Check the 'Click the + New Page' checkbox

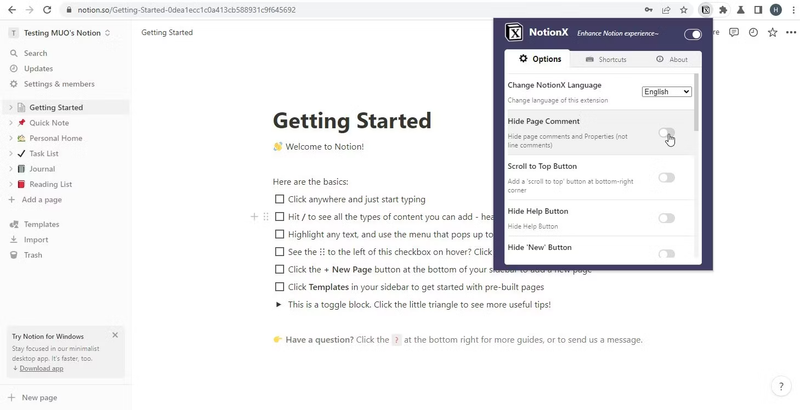(279, 269)
